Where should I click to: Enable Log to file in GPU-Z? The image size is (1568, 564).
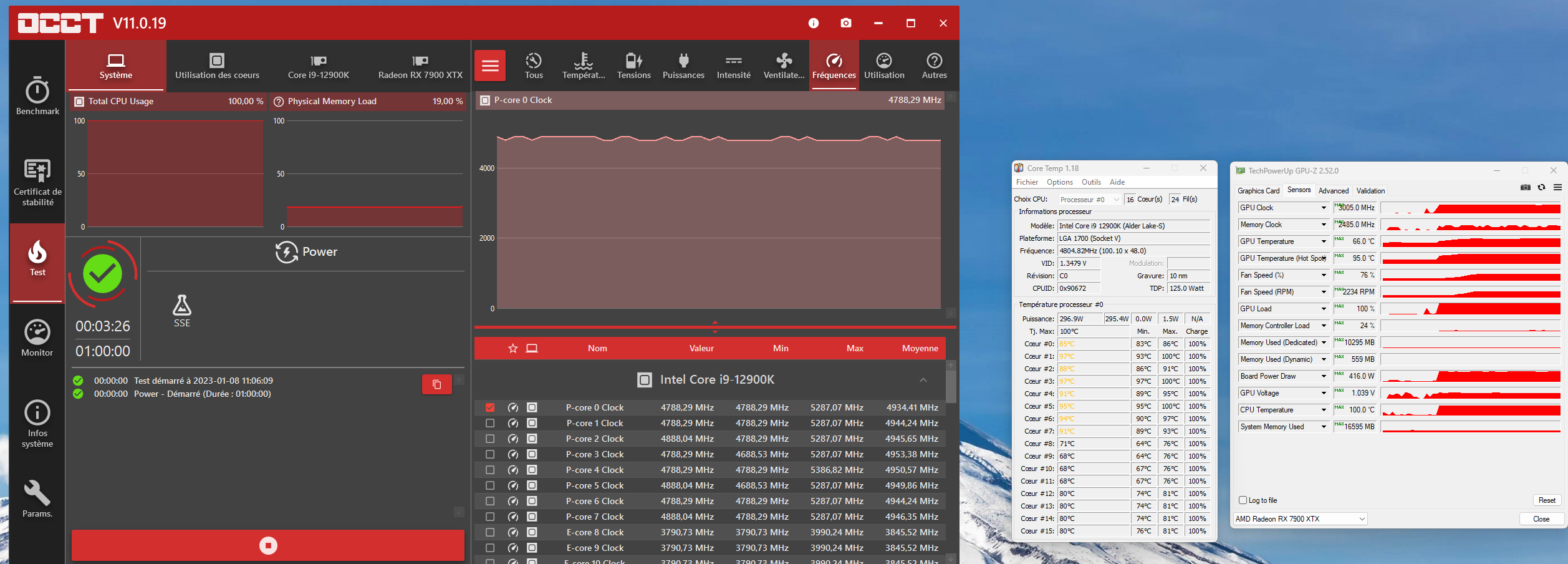click(x=1243, y=500)
